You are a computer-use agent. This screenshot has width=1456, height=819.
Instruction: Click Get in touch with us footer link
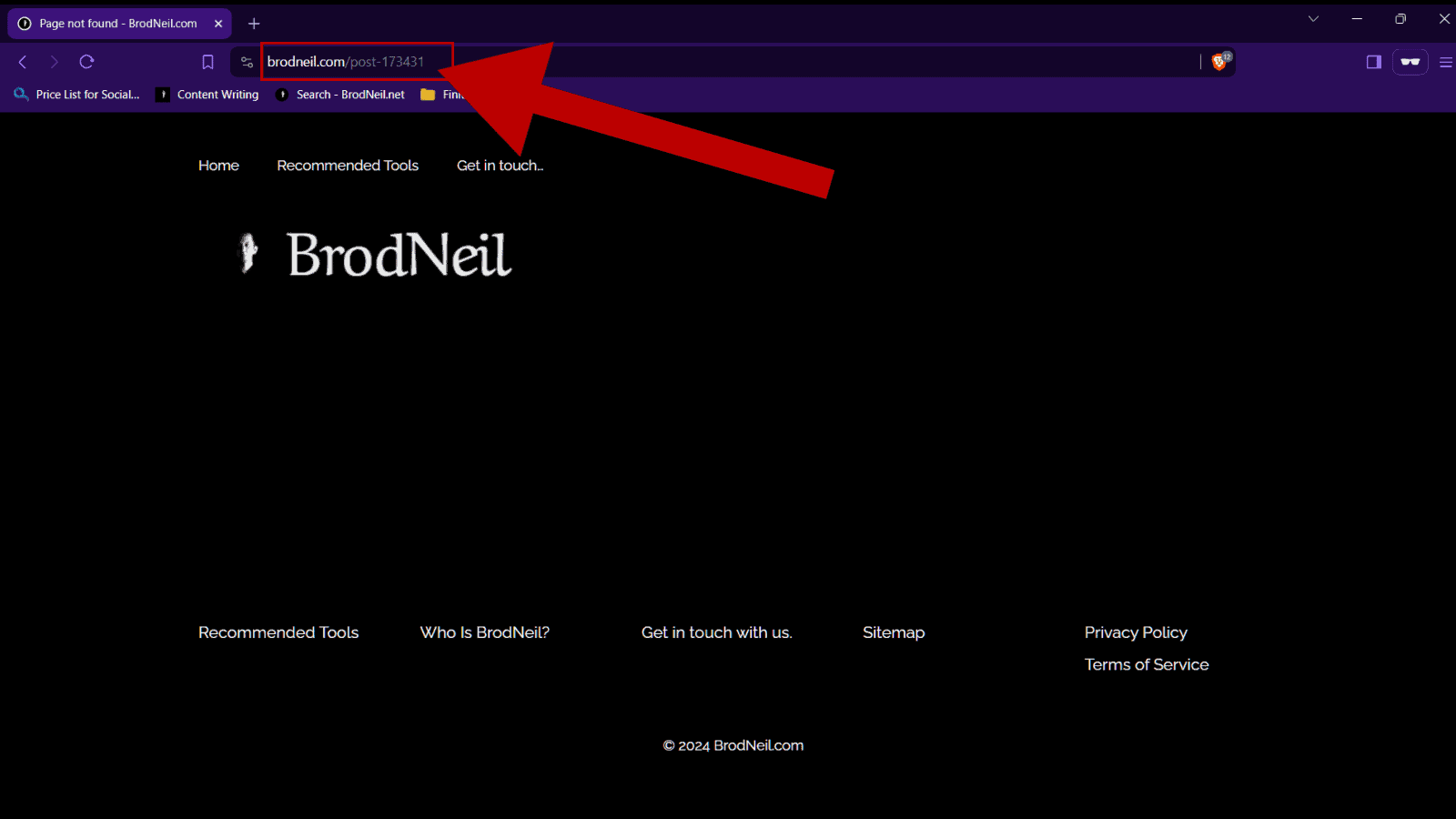717,632
